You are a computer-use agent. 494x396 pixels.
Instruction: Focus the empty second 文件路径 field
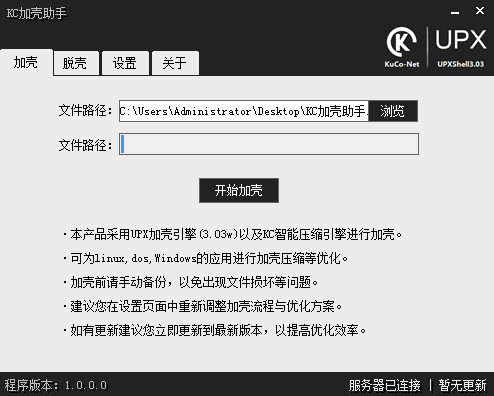pyautogui.click(x=269, y=144)
